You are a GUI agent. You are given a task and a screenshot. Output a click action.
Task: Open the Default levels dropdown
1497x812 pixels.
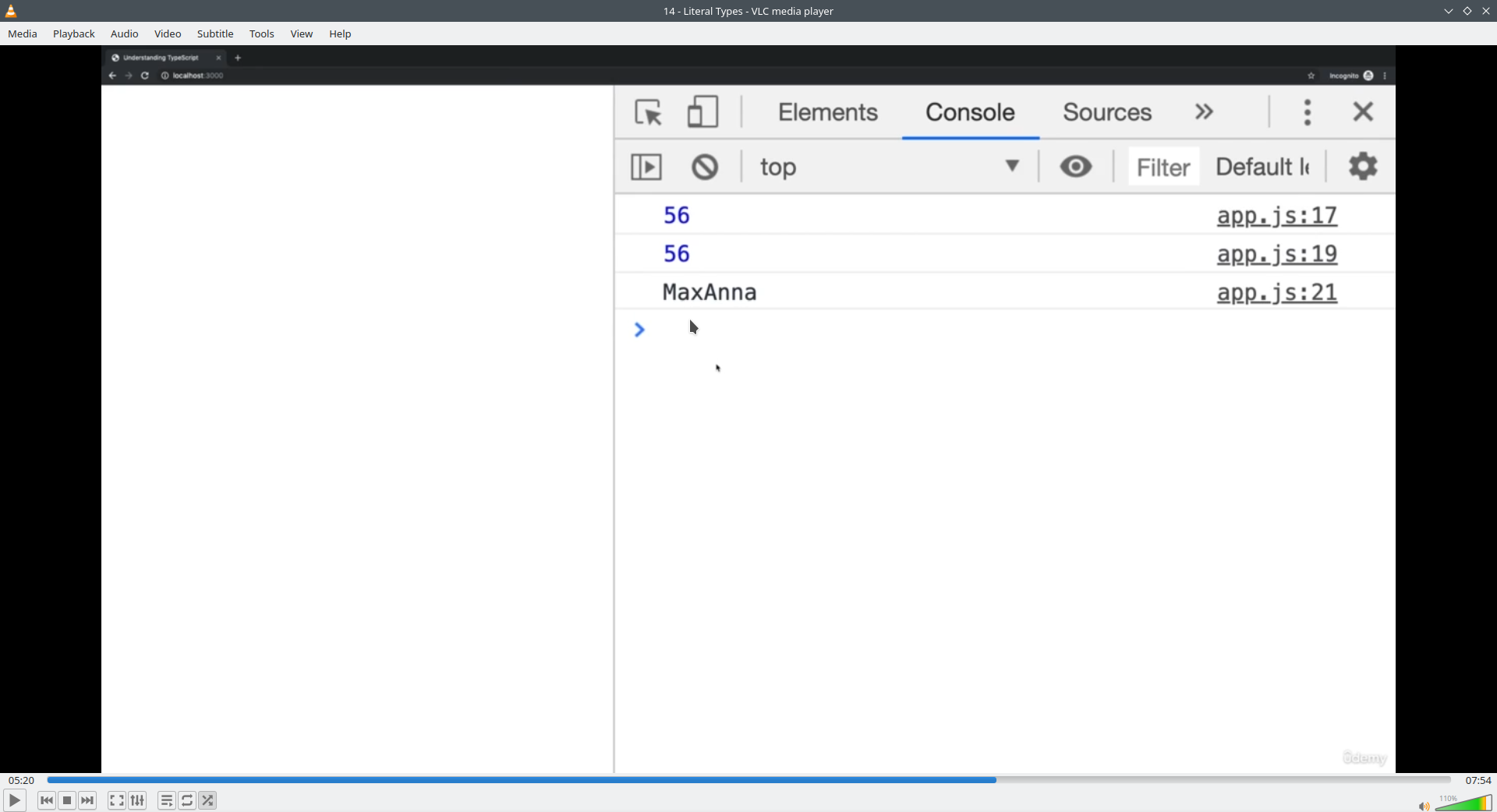coord(1262,167)
